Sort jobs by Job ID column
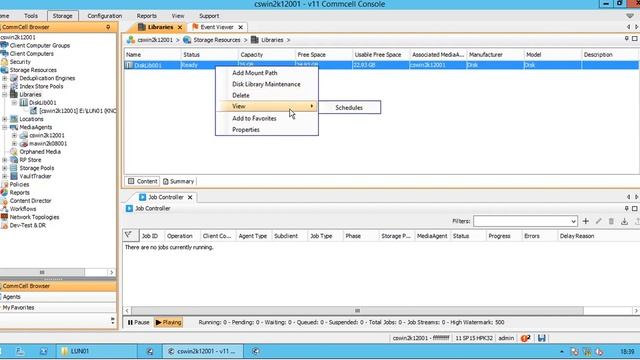The image size is (640, 360). pyautogui.click(x=149, y=236)
